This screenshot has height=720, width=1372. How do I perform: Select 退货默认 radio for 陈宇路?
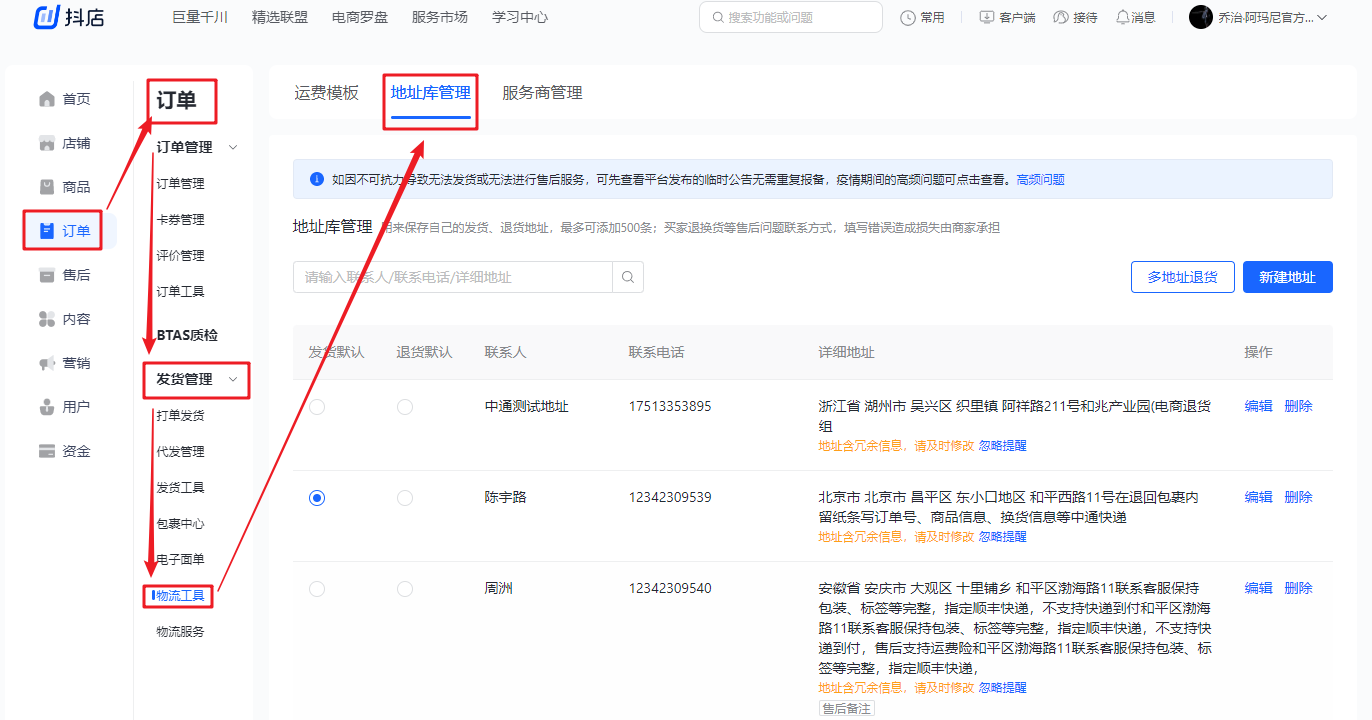click(405, 498)
